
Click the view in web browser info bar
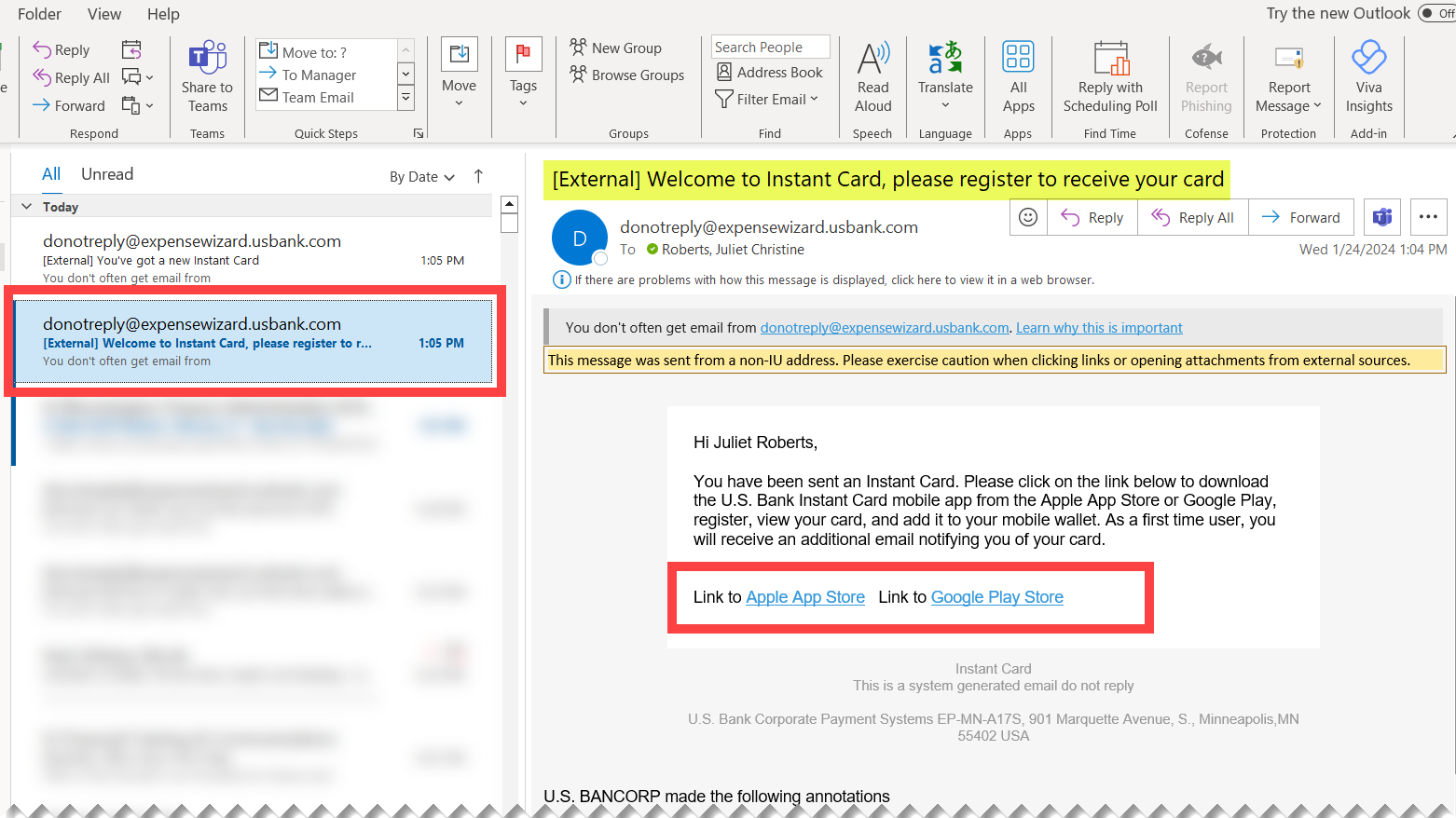pos(824,279)
